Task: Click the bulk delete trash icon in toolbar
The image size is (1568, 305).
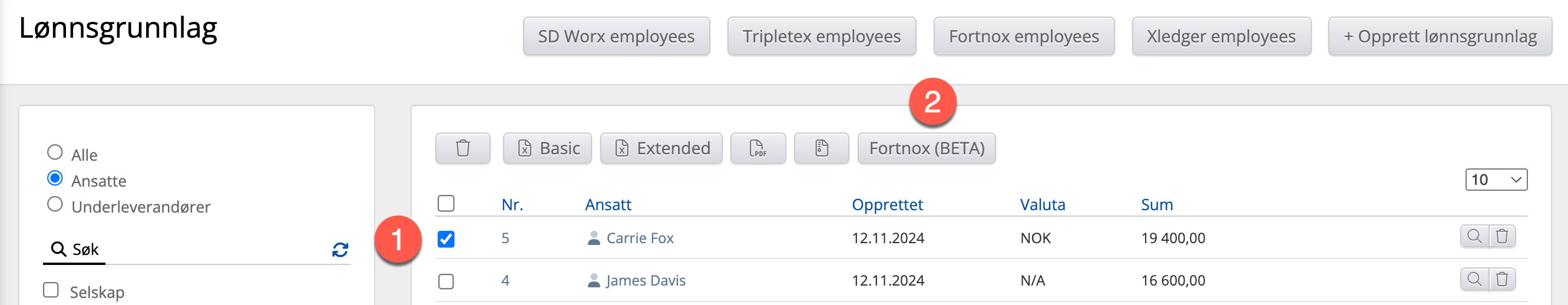Action: 462,148
